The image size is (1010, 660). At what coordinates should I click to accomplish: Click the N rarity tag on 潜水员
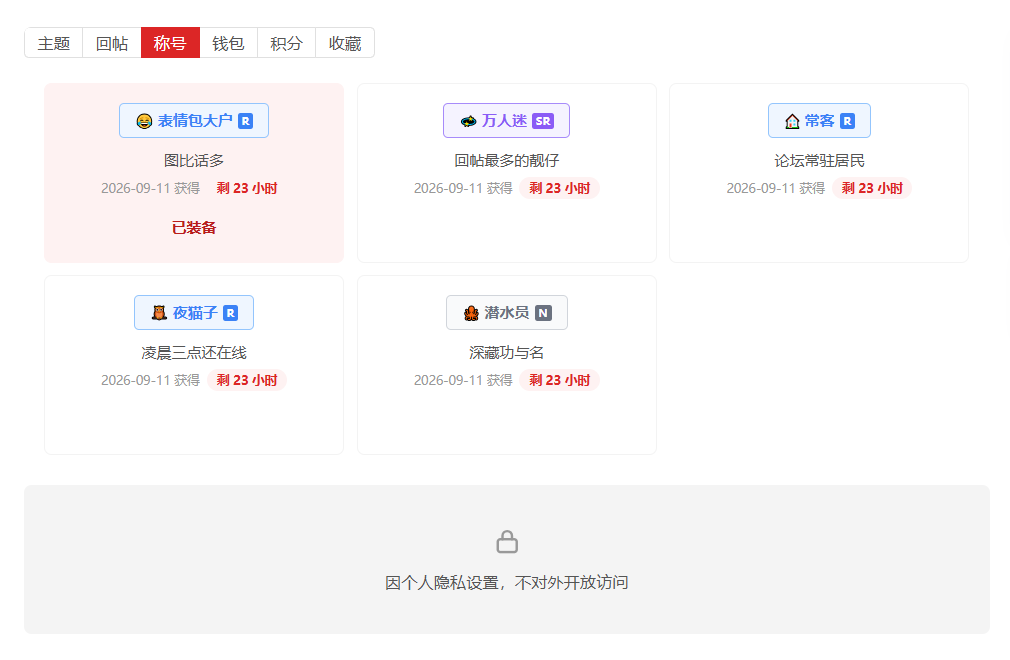click(x=544, y=313)
